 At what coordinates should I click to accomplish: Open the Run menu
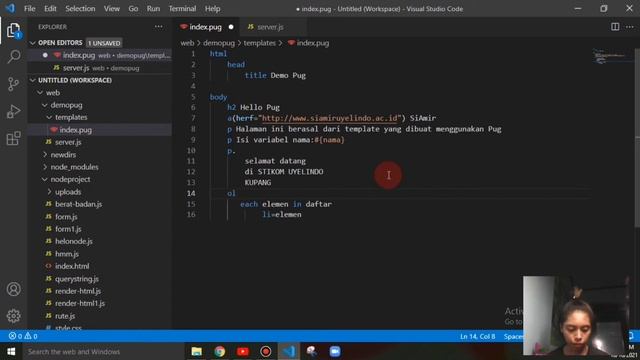153,9
